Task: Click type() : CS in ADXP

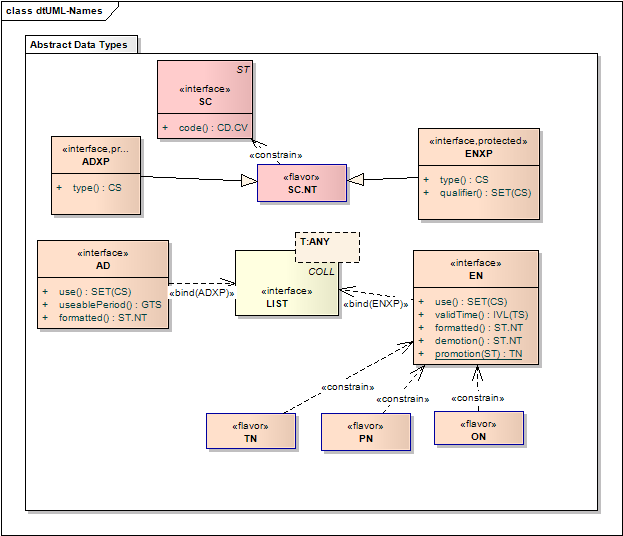Action: (97, 188)
